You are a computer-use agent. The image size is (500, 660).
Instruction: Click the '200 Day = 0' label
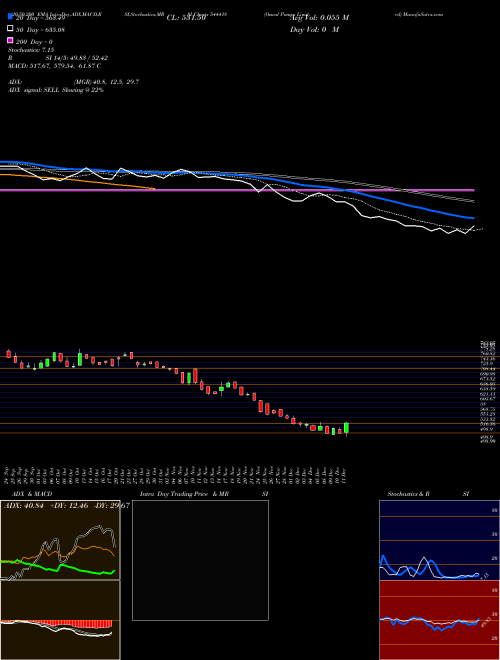tap(34, 42)
